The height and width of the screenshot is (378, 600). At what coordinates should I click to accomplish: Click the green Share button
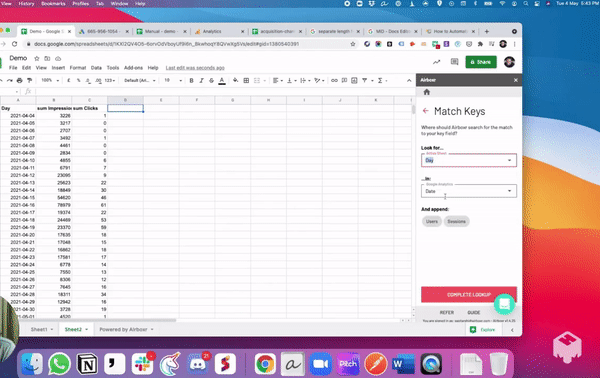481,62
